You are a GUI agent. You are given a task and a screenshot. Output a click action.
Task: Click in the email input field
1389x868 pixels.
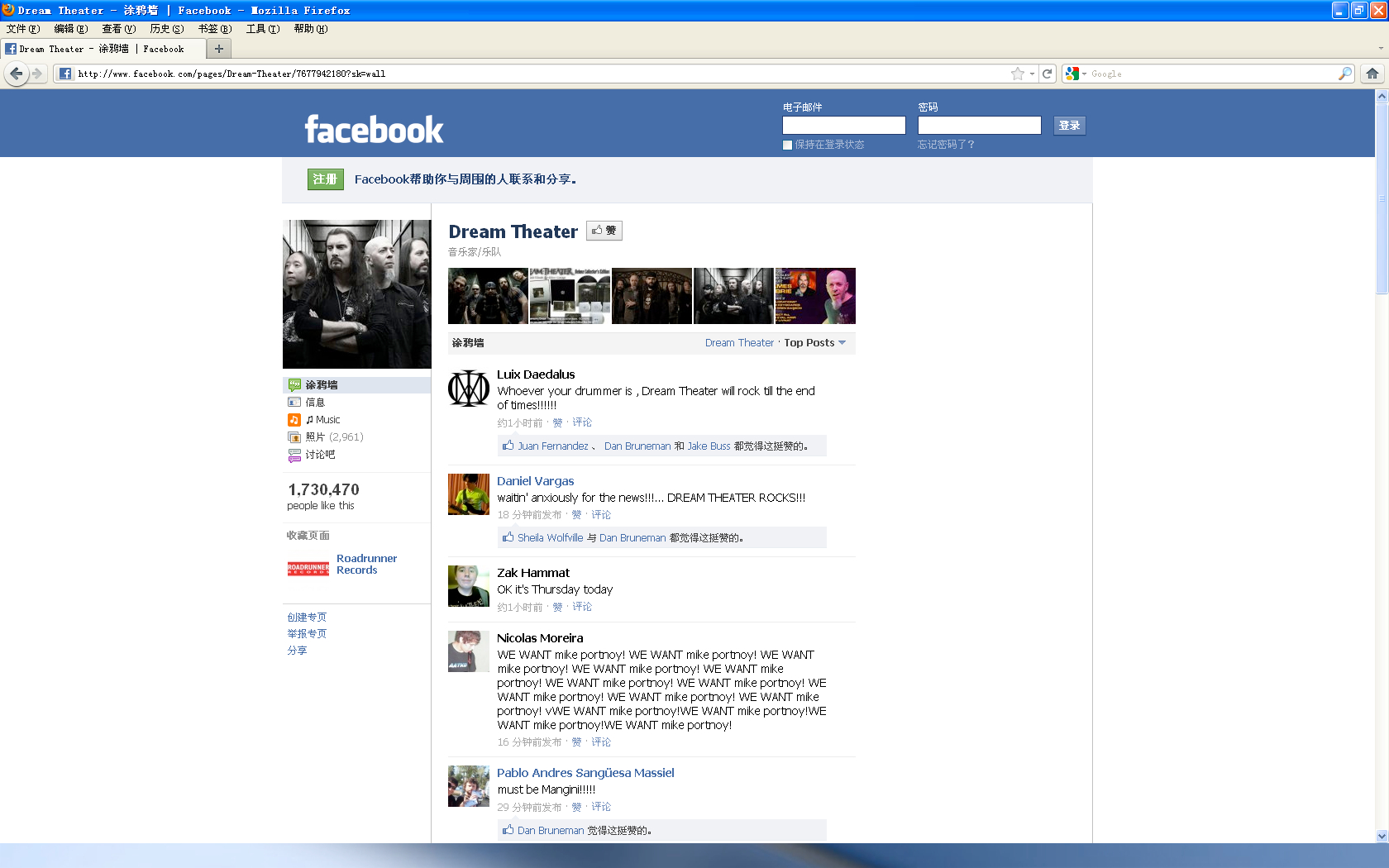pos(844,125)
